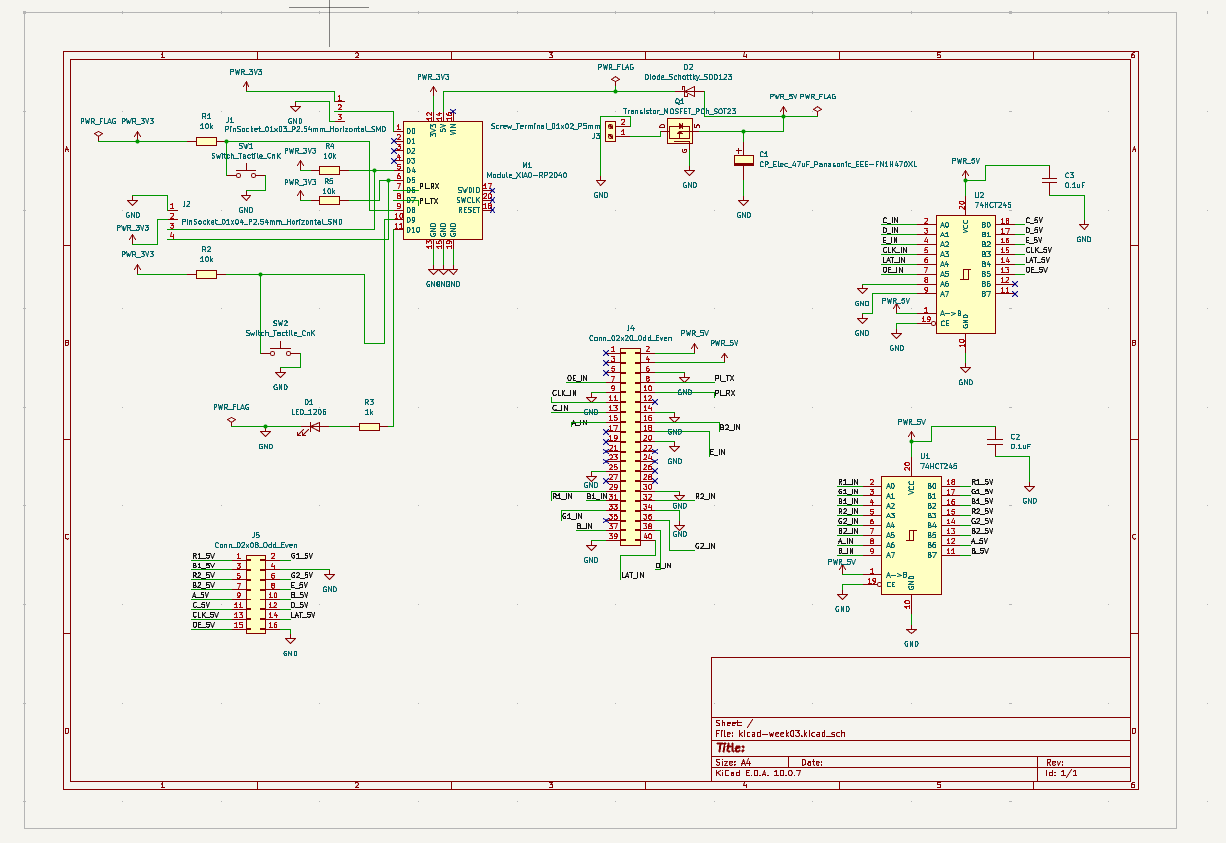Click the File: kicad-week03.kicad_sch title block entry
The height and width of the screenshot is (843, 1226).
[x=780, y=733]
